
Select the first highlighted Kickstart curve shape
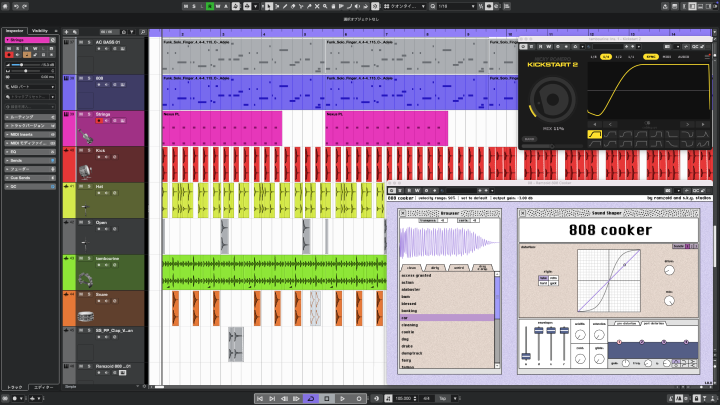595,134
